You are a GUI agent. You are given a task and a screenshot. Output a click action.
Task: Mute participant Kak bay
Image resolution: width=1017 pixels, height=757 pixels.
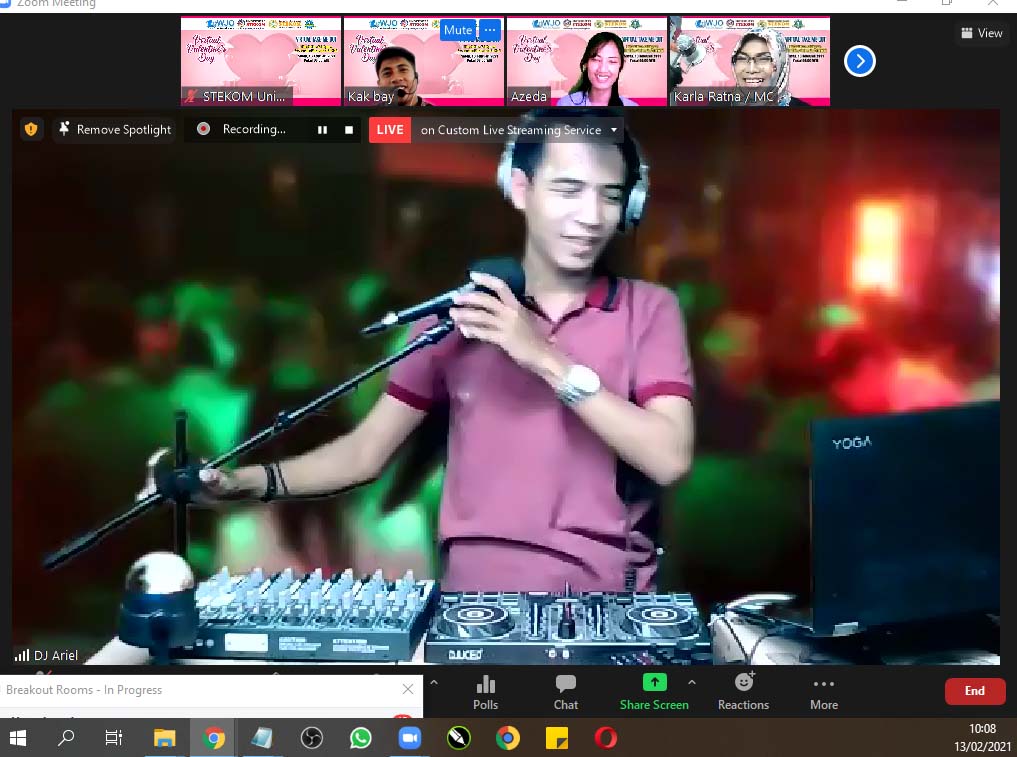click(x=458, y=30)
